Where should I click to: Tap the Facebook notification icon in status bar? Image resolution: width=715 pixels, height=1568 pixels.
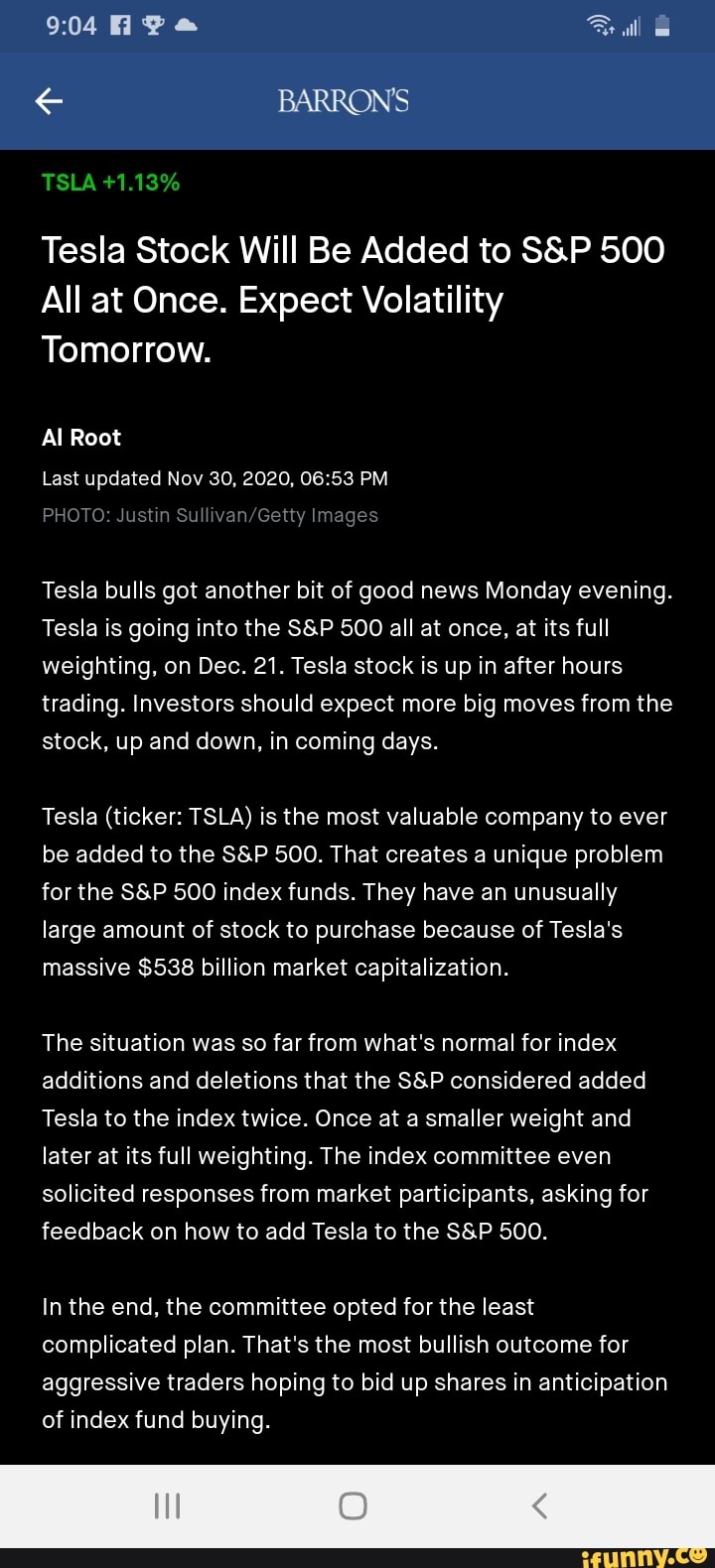click(120, 27)
